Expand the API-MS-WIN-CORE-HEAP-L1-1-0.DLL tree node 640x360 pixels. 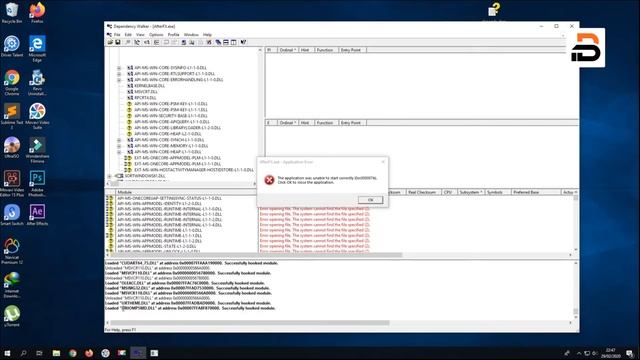point(119,152)
